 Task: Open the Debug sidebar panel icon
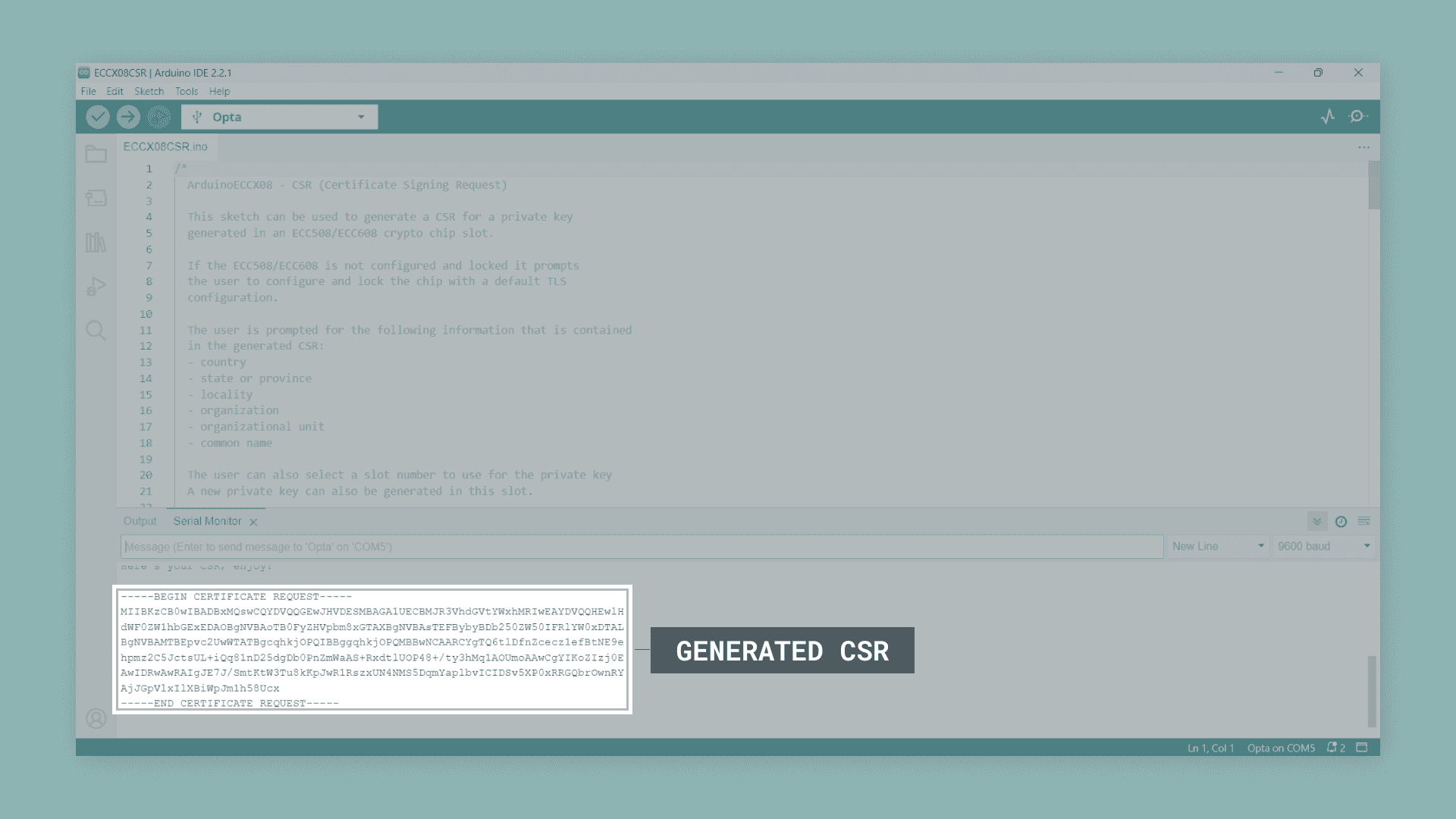pos(96,286)
